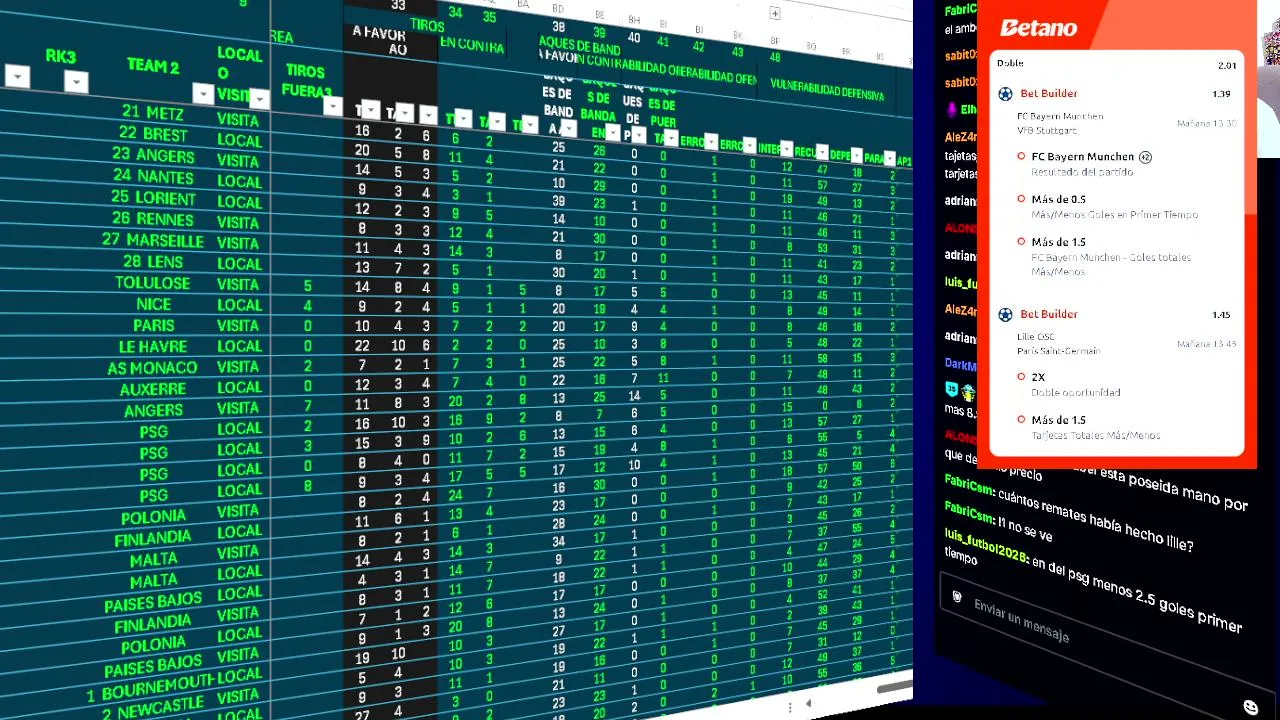Open the RECU column filter dropdown
1280x720 pixels.
[x=822, y=153]
